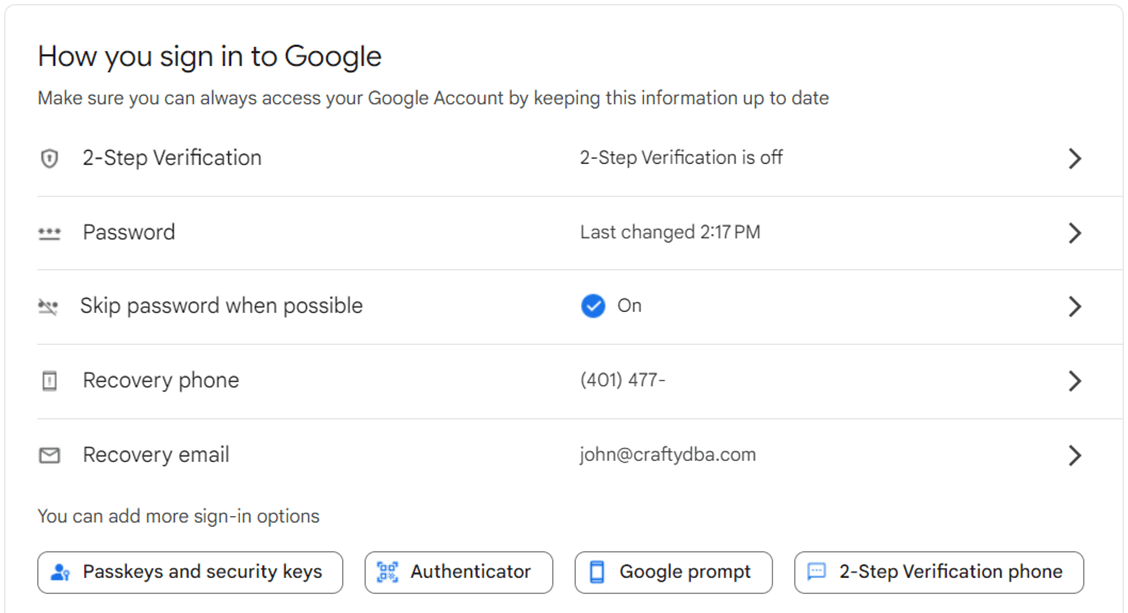This screenshot has width=1128, height=613.
Task: Click the 2-Step Verification phone message icon
Action: coord(817,573)
